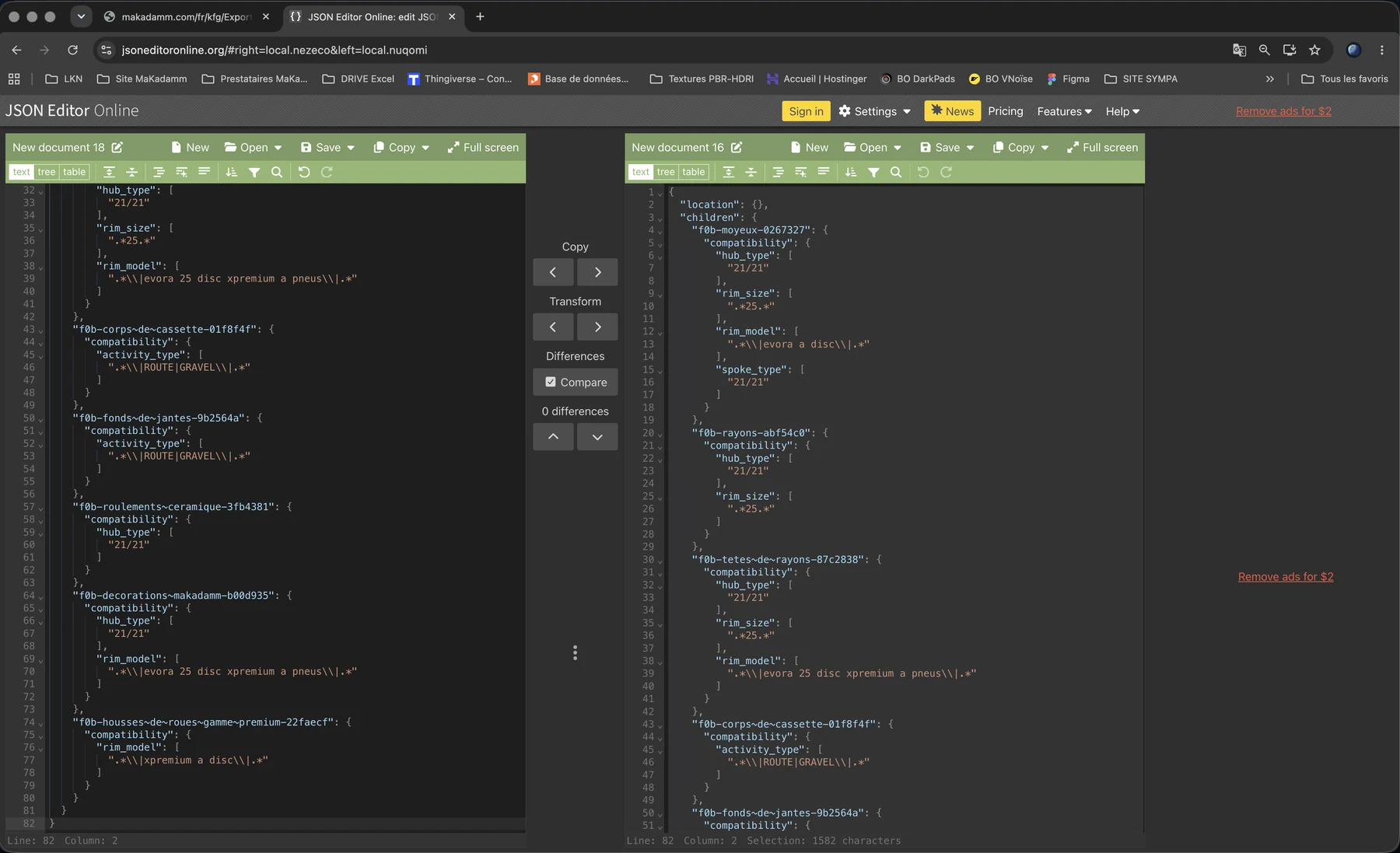Transform from right to left panel
This screenshot has width=1400, height=853.
(553, 327)
